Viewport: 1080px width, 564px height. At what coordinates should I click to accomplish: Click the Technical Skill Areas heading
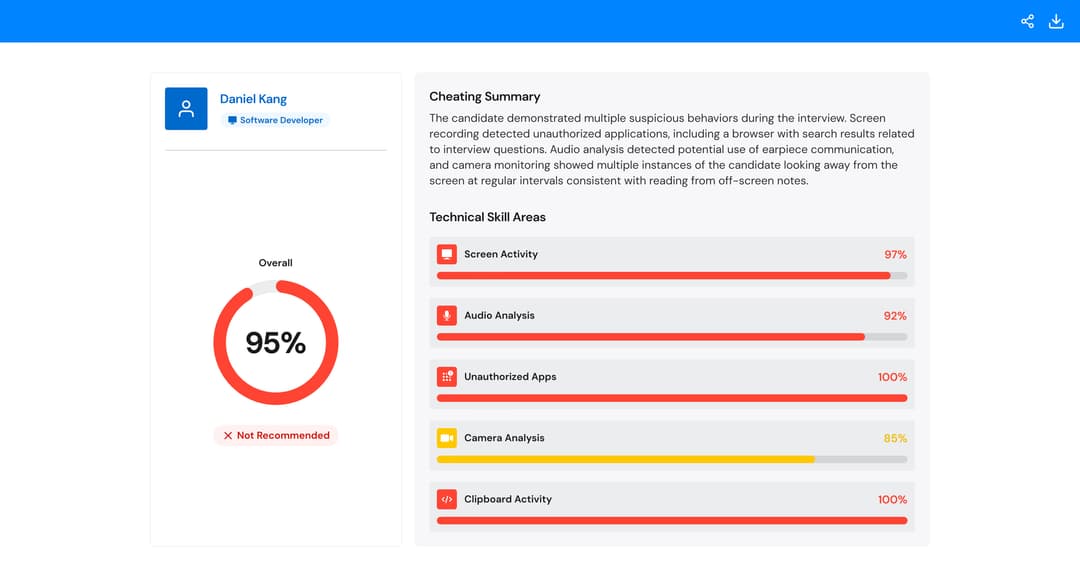click(x=487, y=217)
